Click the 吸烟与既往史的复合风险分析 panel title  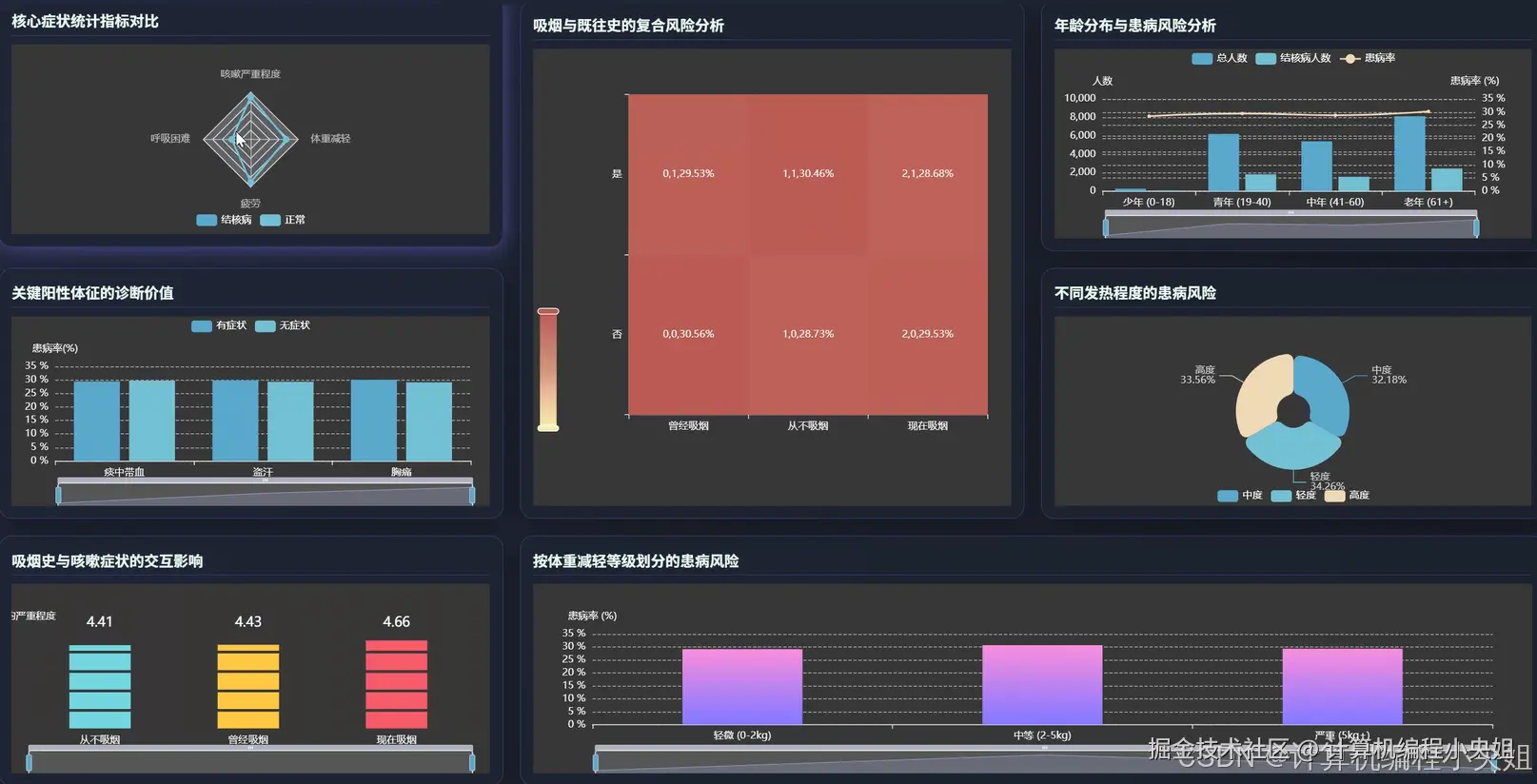point(628,26)
